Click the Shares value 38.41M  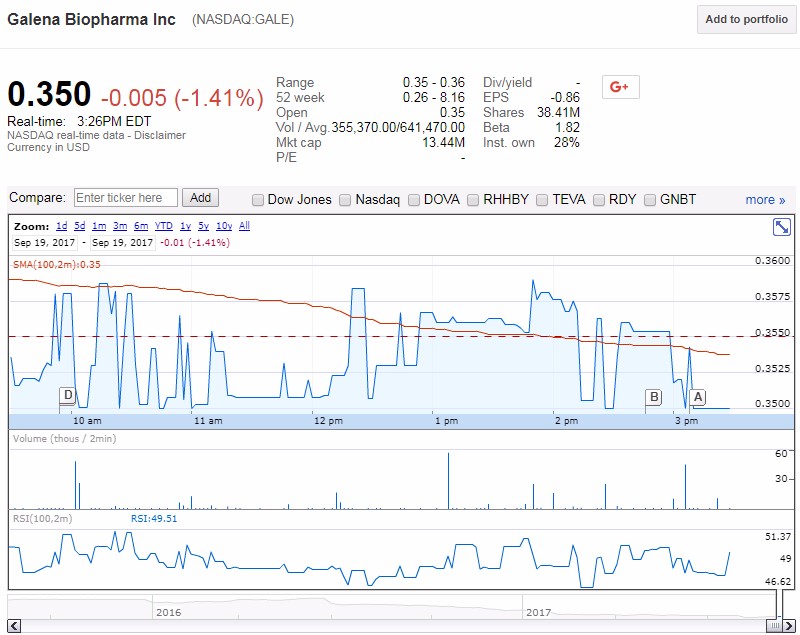click(x=558, y=112)
